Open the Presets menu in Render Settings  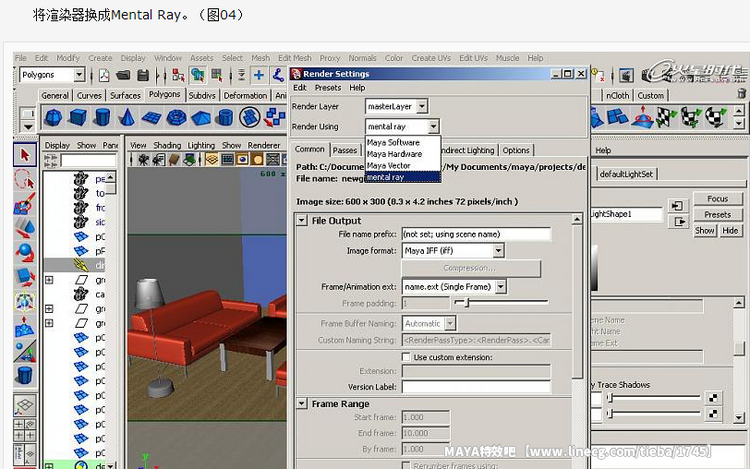[x=328, y=87]
